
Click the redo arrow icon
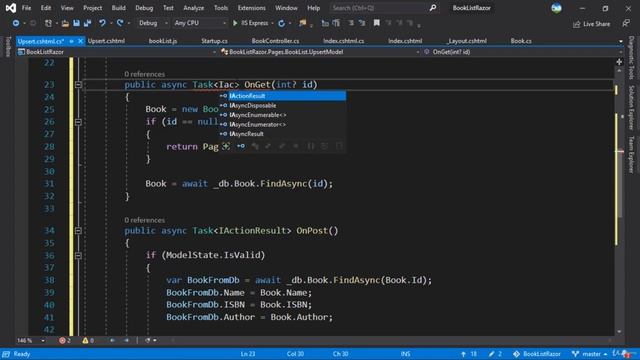(x=120, y=23)
